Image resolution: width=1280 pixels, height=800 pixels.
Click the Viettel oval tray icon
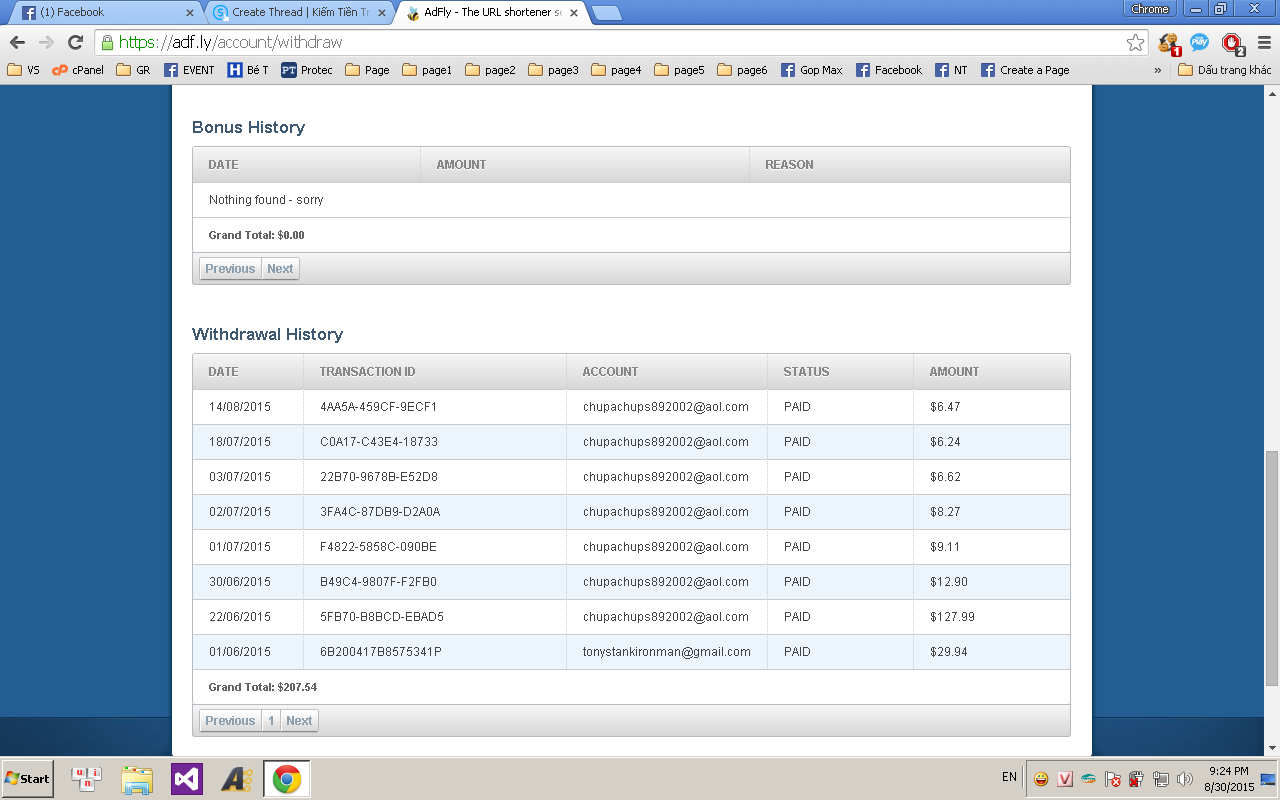point(1089,779)
